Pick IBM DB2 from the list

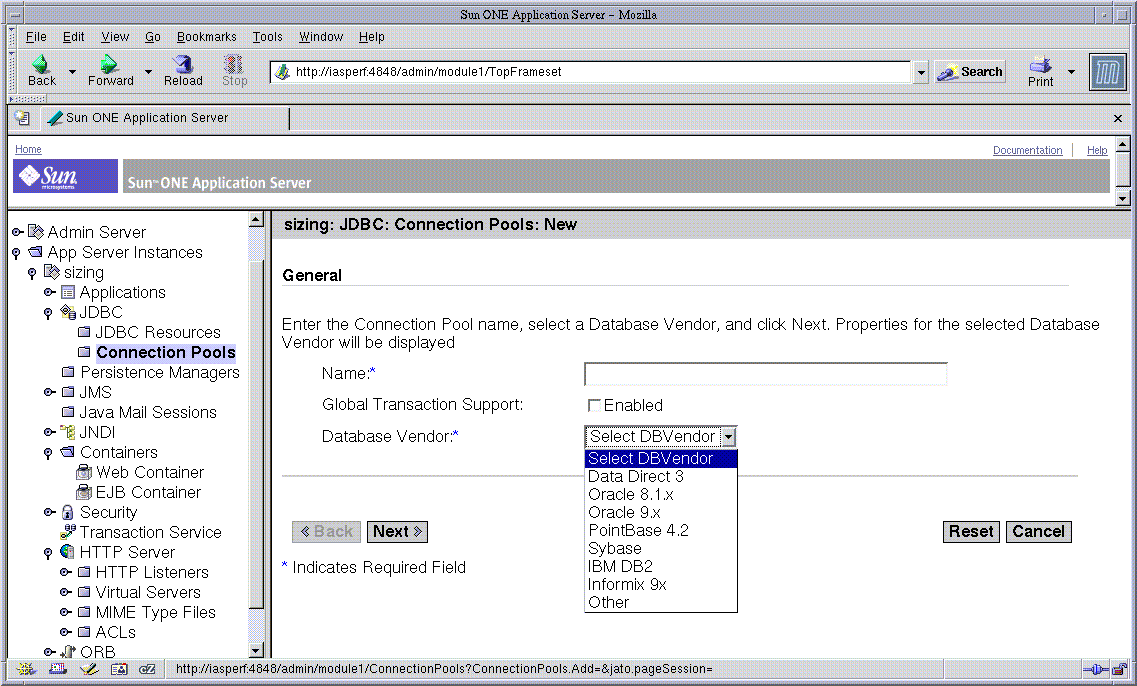tap(661, 566)
